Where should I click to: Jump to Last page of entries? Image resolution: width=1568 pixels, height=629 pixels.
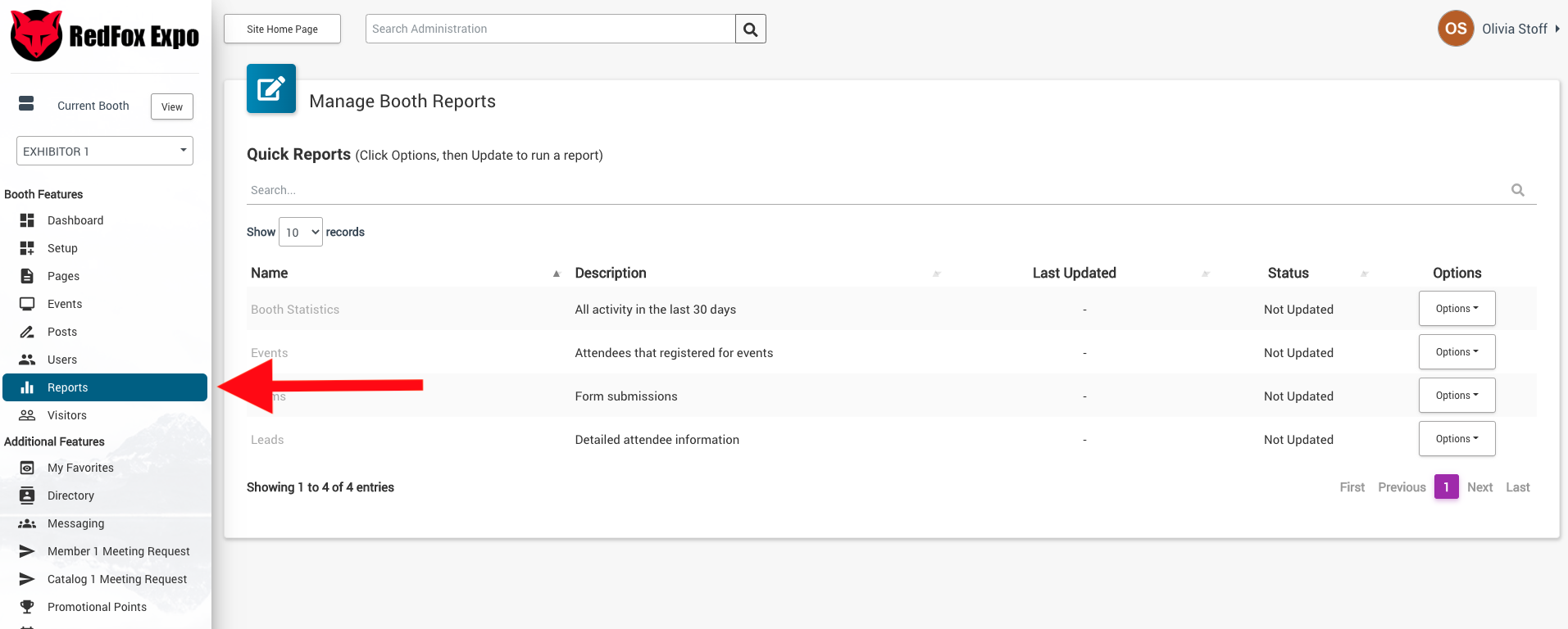click(1518, 487)
